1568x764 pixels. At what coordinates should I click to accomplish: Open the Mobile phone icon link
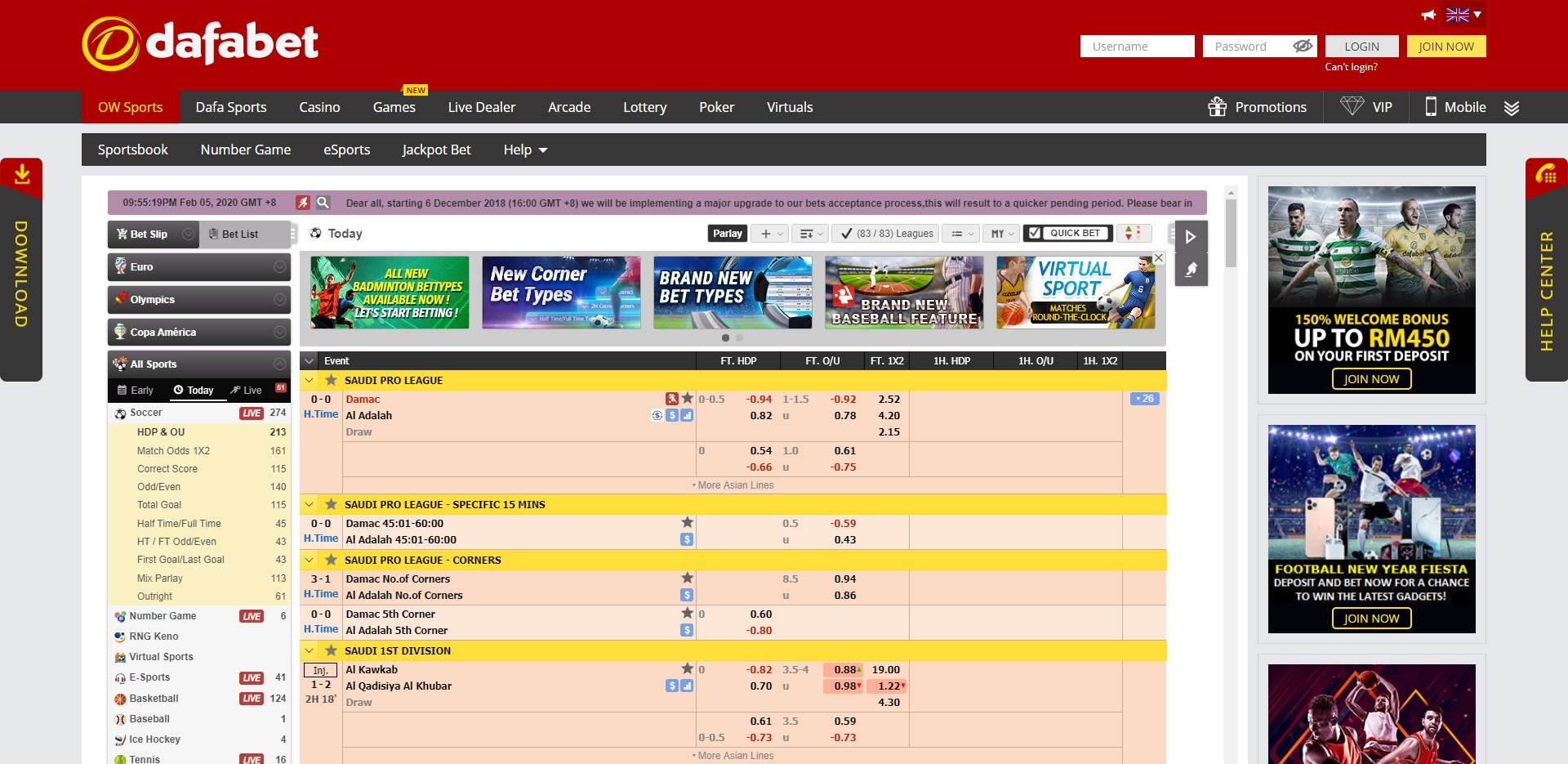point(1455,107)
